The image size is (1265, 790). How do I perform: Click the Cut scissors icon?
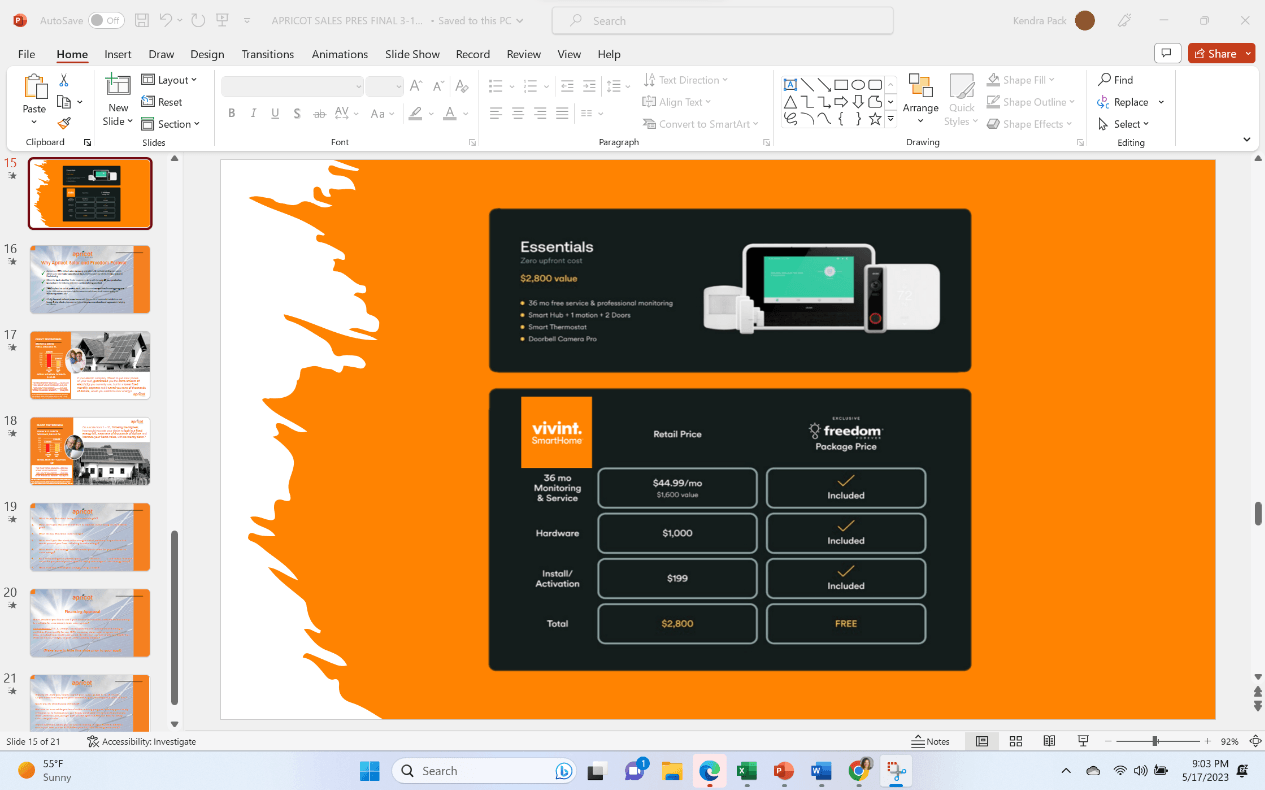pyautogui.click(x=64, y=80)
